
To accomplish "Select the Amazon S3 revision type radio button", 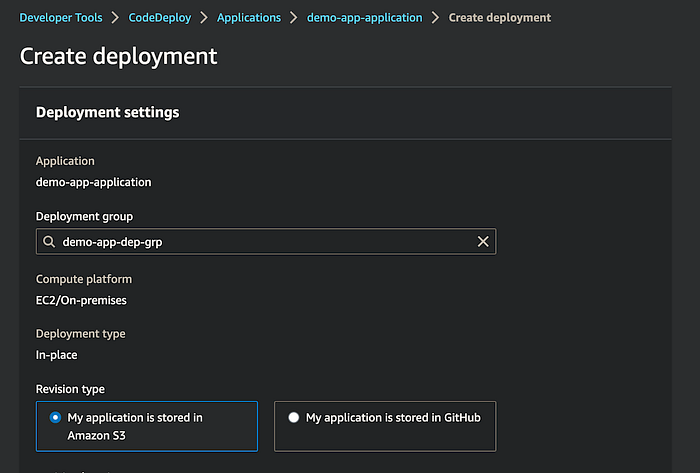I will [55, 418].
